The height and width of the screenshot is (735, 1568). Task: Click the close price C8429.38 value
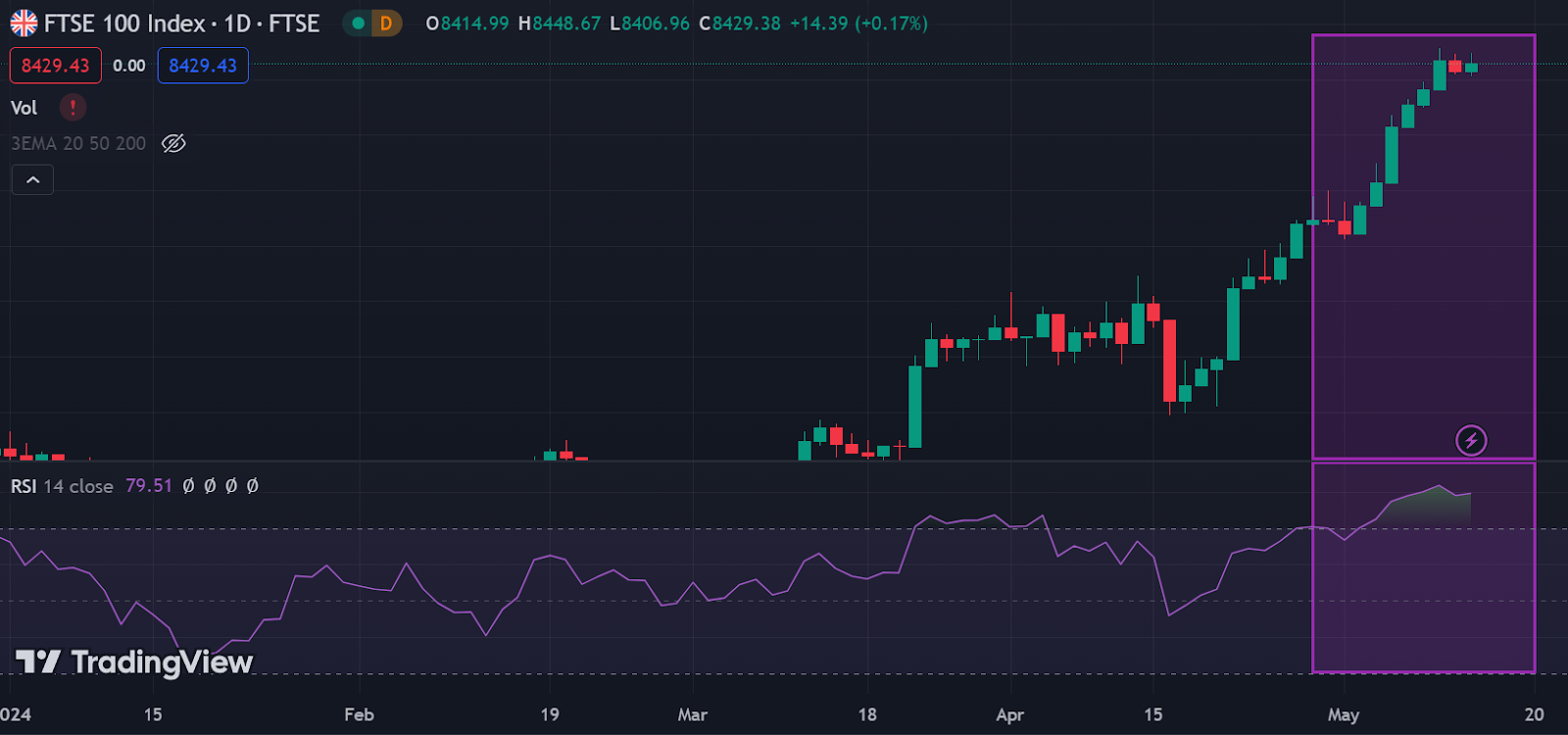[740, 24]
